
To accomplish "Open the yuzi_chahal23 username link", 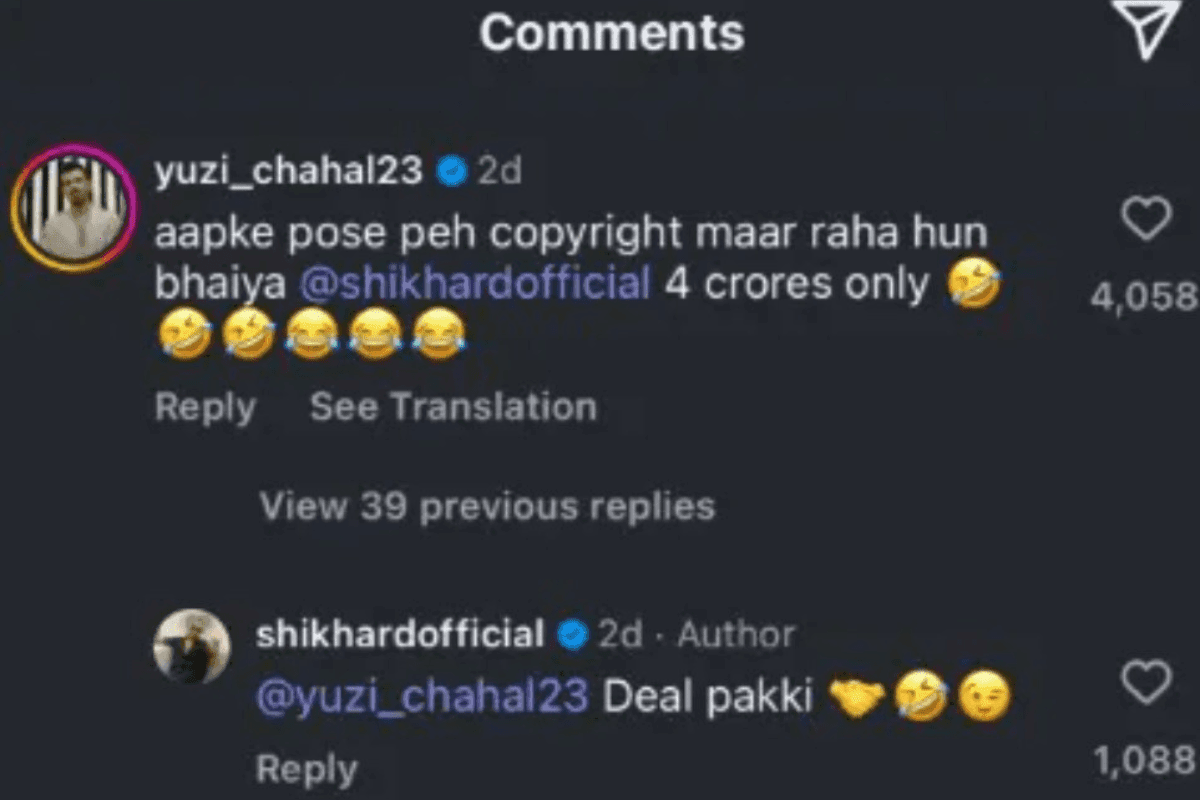I will (x=290, y=174).
